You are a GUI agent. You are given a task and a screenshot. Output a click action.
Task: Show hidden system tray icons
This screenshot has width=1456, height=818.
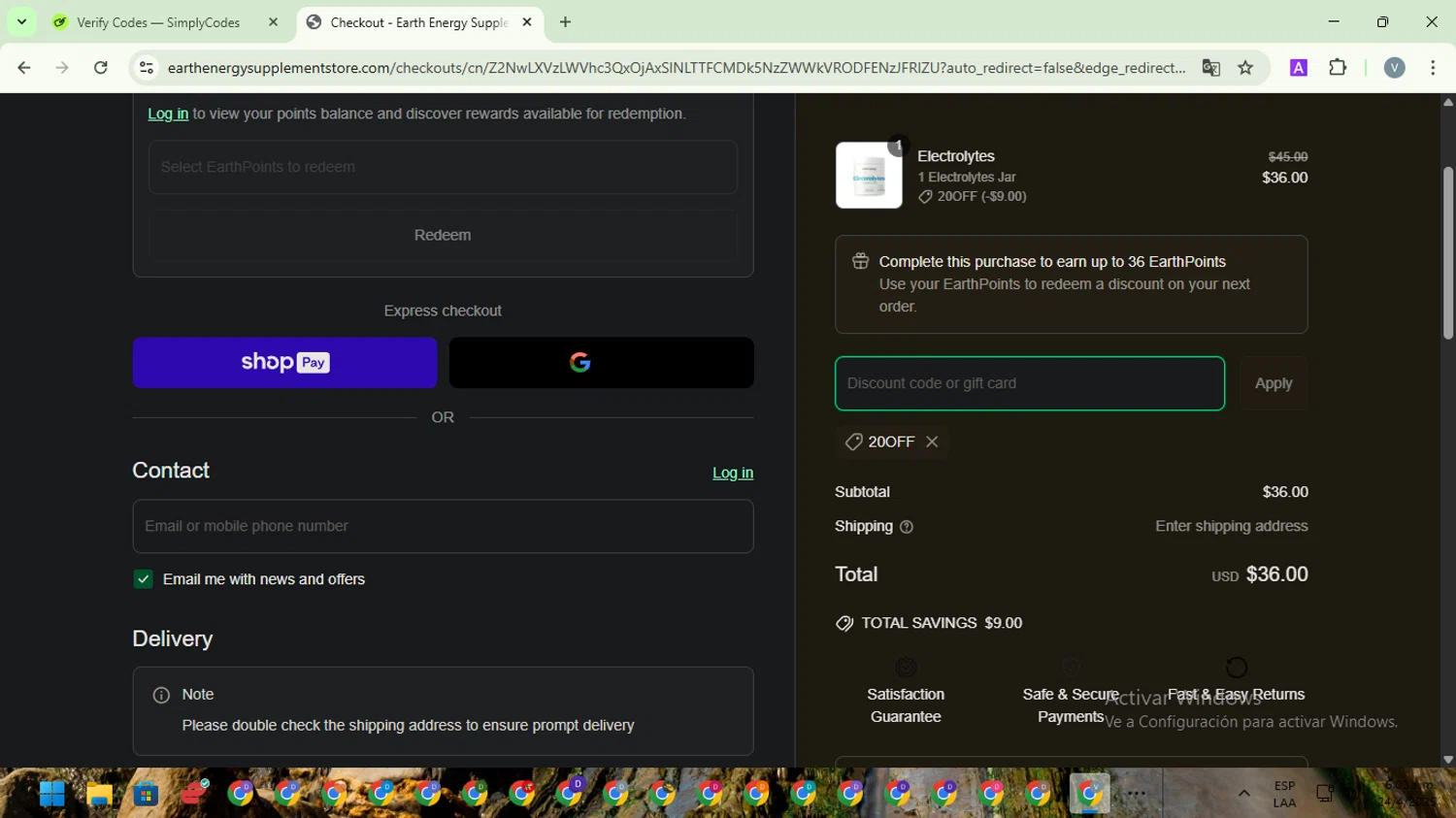click(1243, 794)
